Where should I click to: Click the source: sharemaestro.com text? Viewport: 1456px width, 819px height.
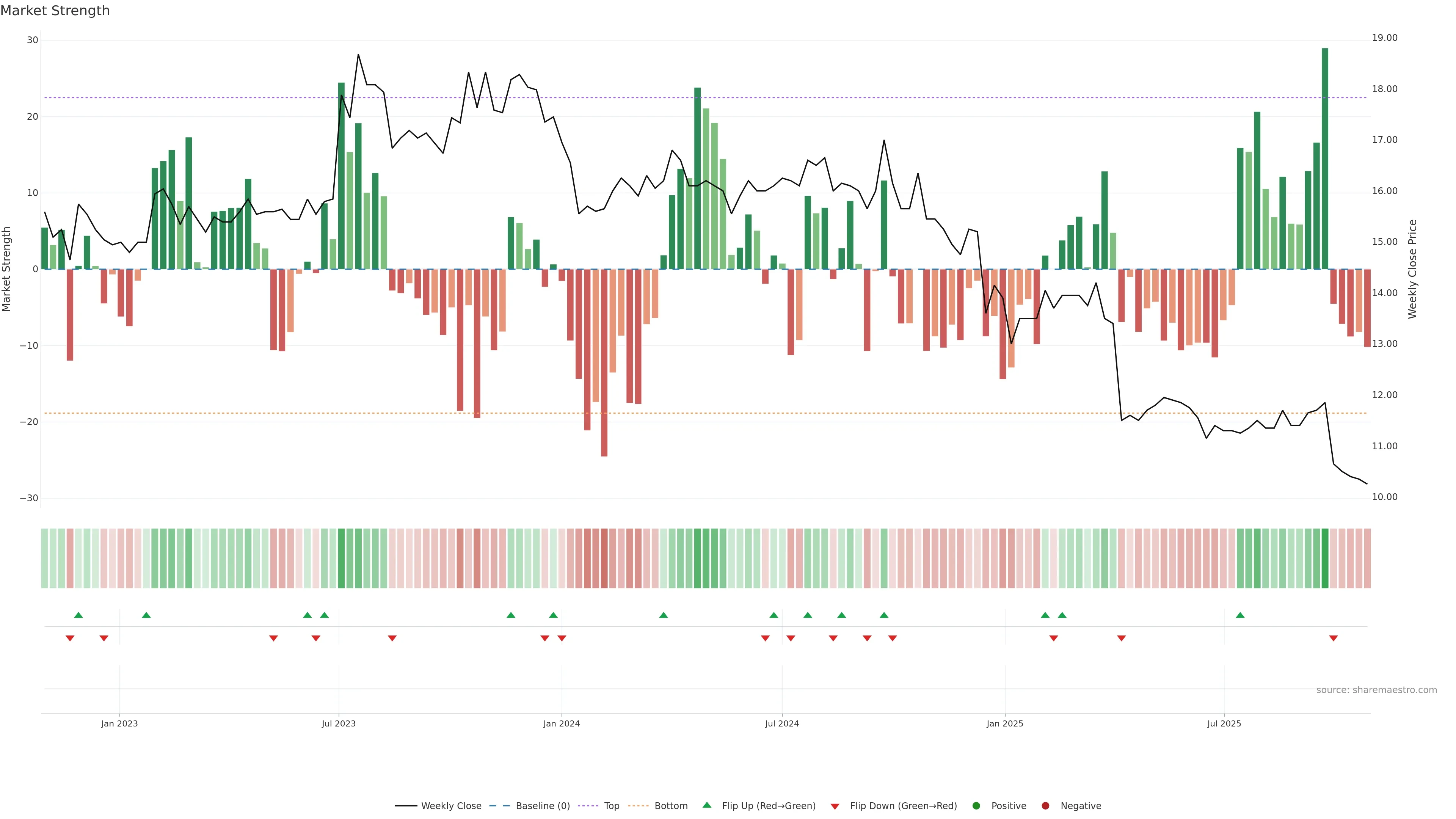click(1376, 690)
